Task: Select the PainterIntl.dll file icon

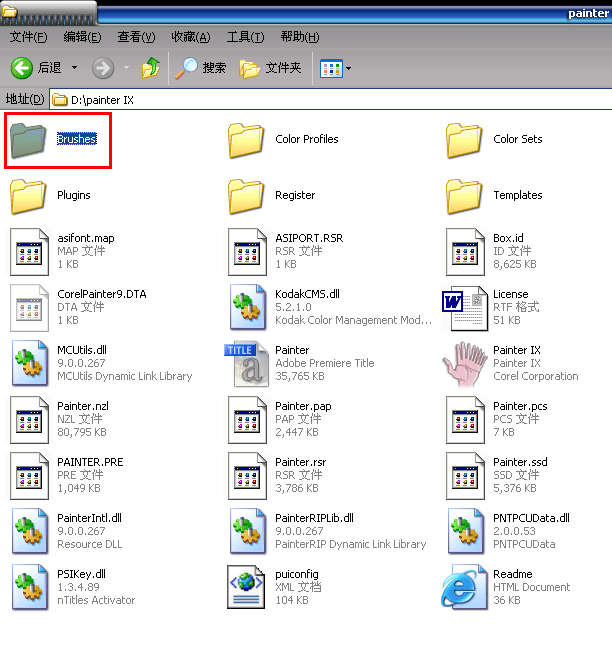Action: pyautogui.click(x=30, y=531)
